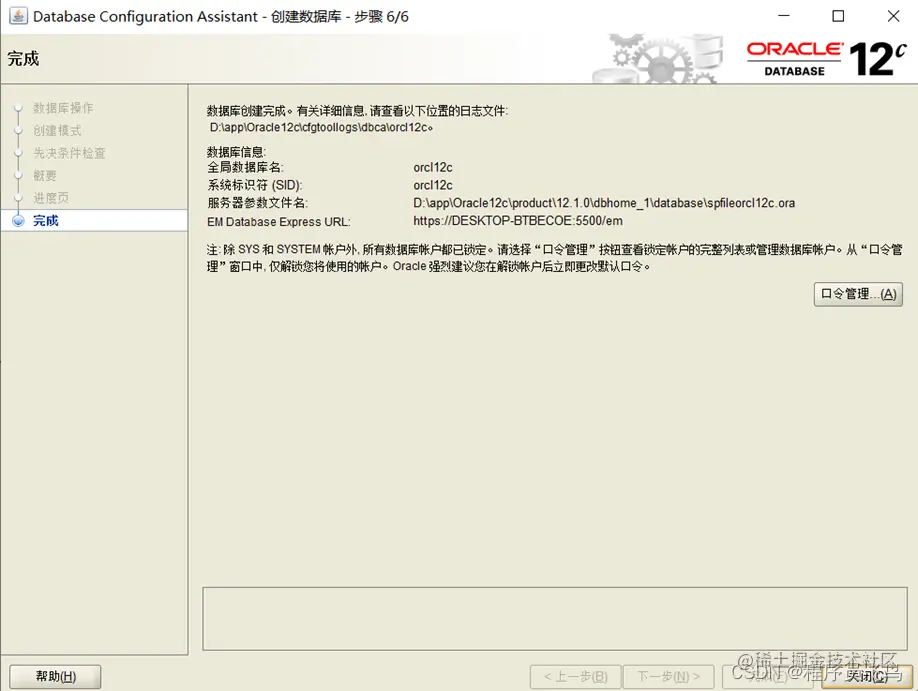
Task: Click the empty message box at bottom
Action: [x=554, y=618]
